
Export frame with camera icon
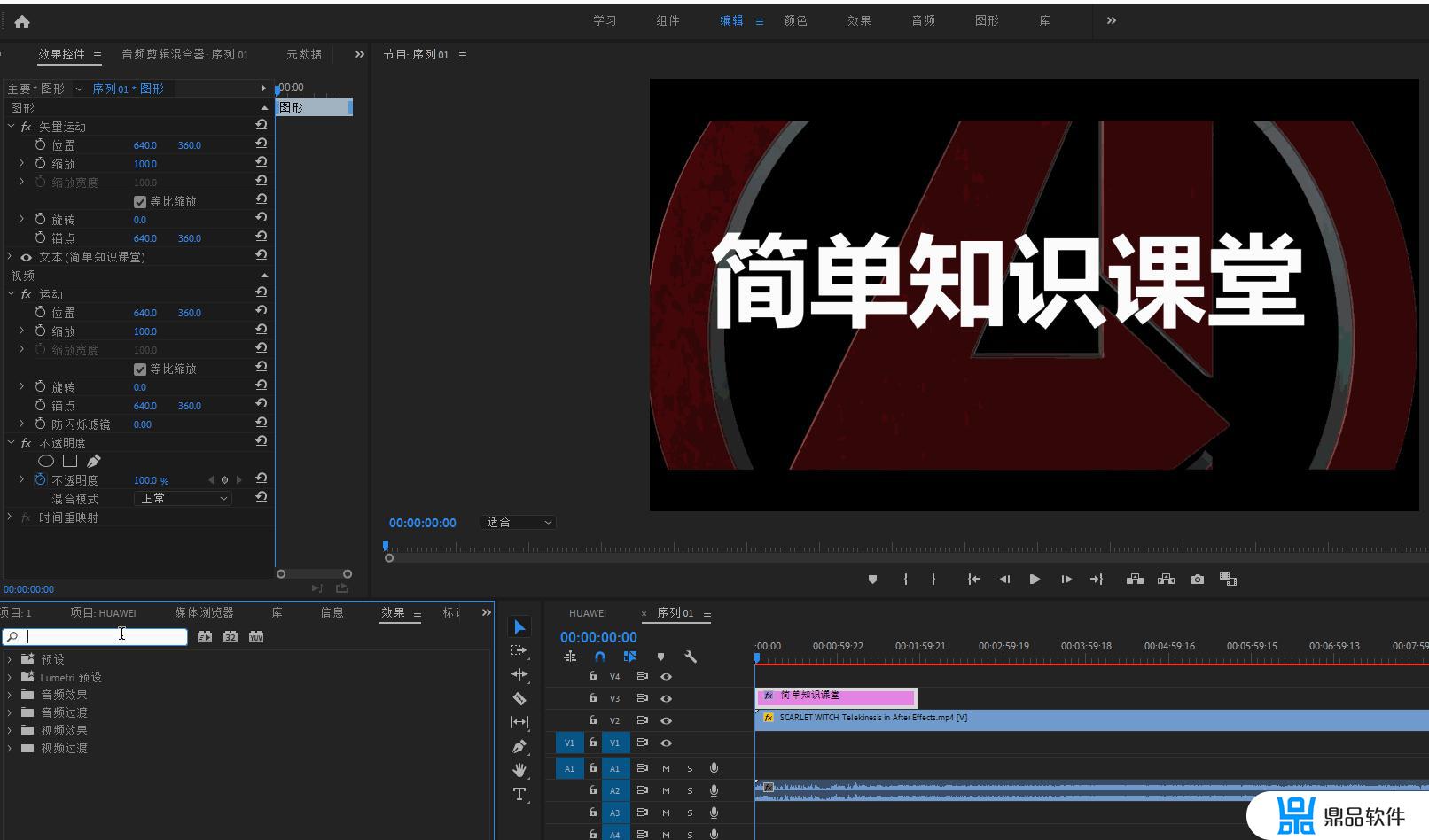(1198, 579)
